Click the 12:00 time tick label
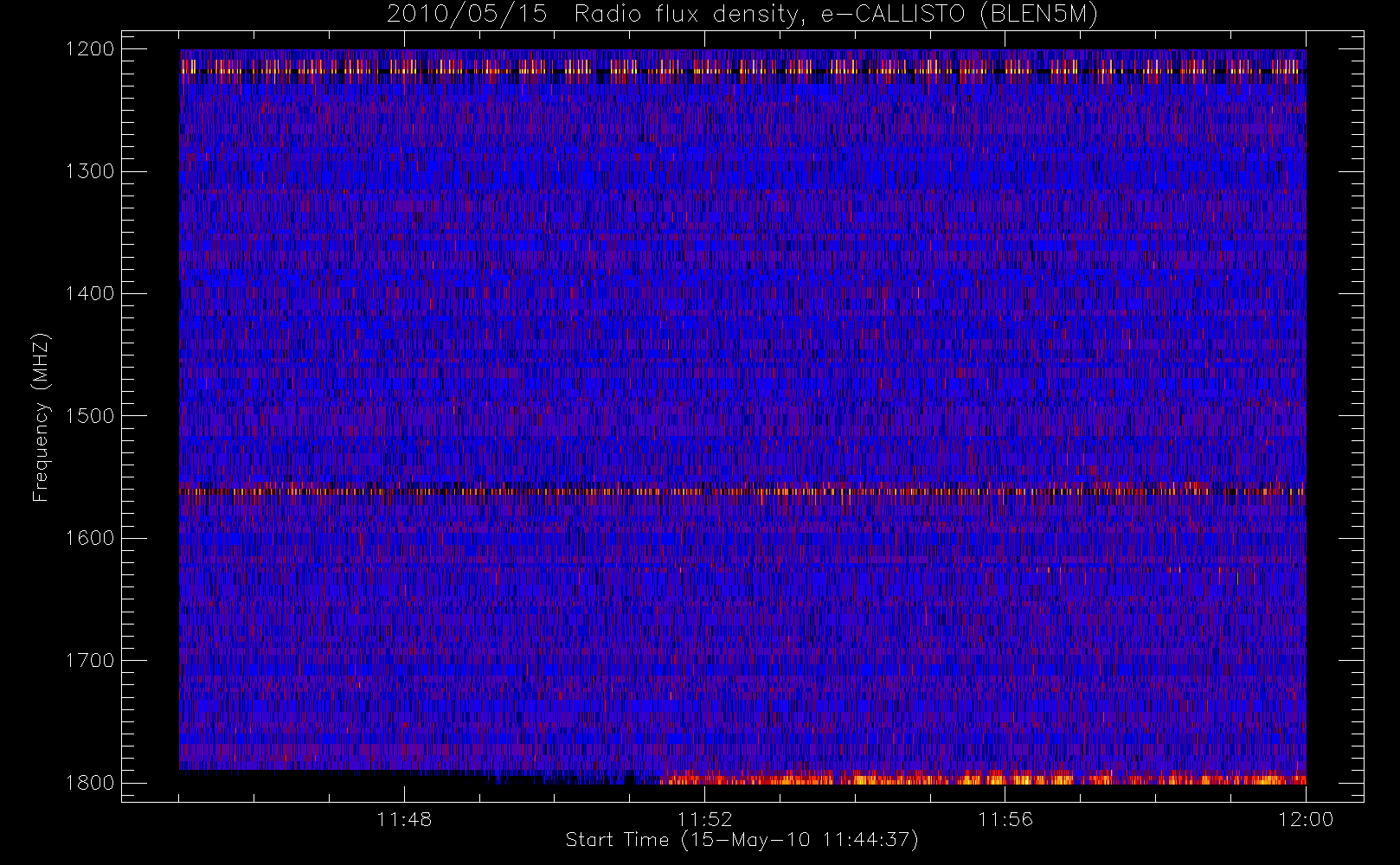This screenshot has width=1400, height=865. coord(1306,819)
